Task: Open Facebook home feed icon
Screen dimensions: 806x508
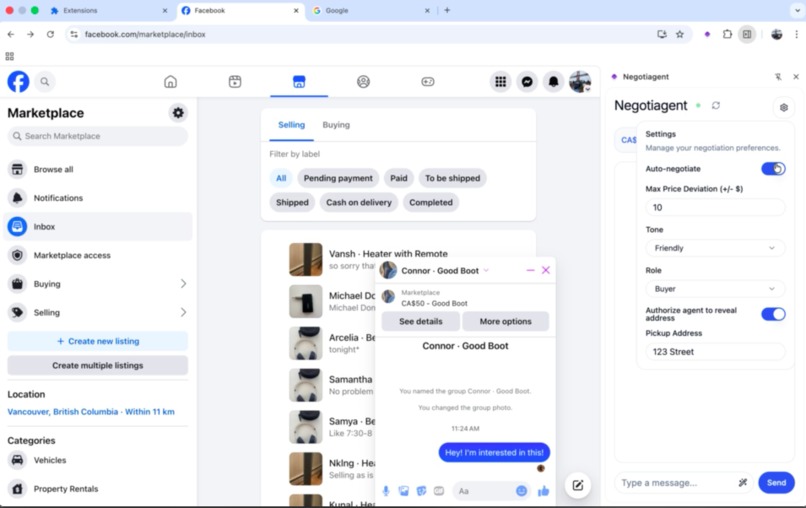Action: [171, 82]
